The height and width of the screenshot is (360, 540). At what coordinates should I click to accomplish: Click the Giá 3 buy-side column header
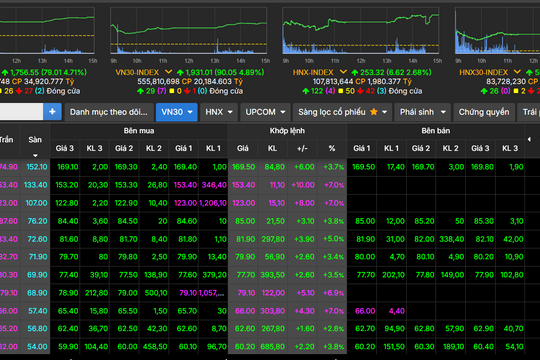[x=65, y=148]
